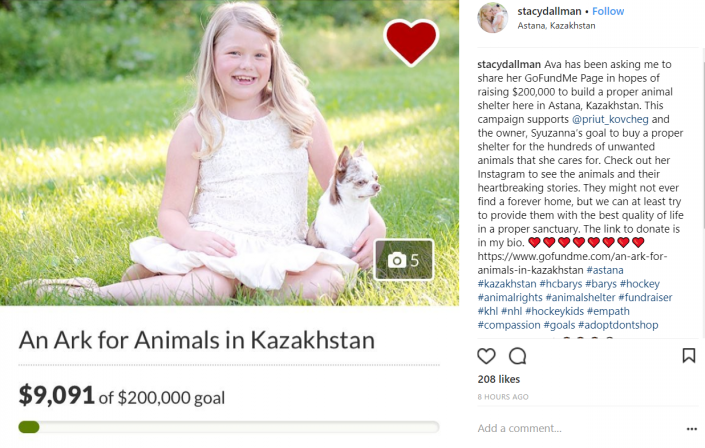705x448 pixels.
Task: Save post with bookmark icon
Action: [688, 356]
